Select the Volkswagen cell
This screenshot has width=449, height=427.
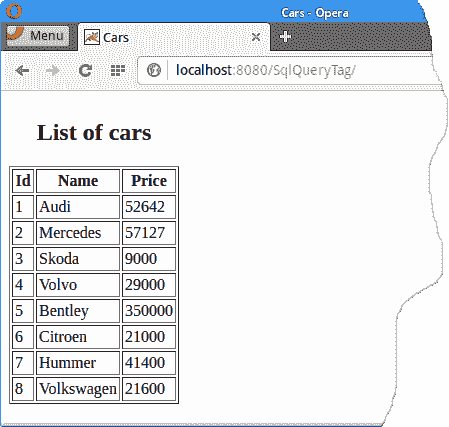[x=78, y=389]
